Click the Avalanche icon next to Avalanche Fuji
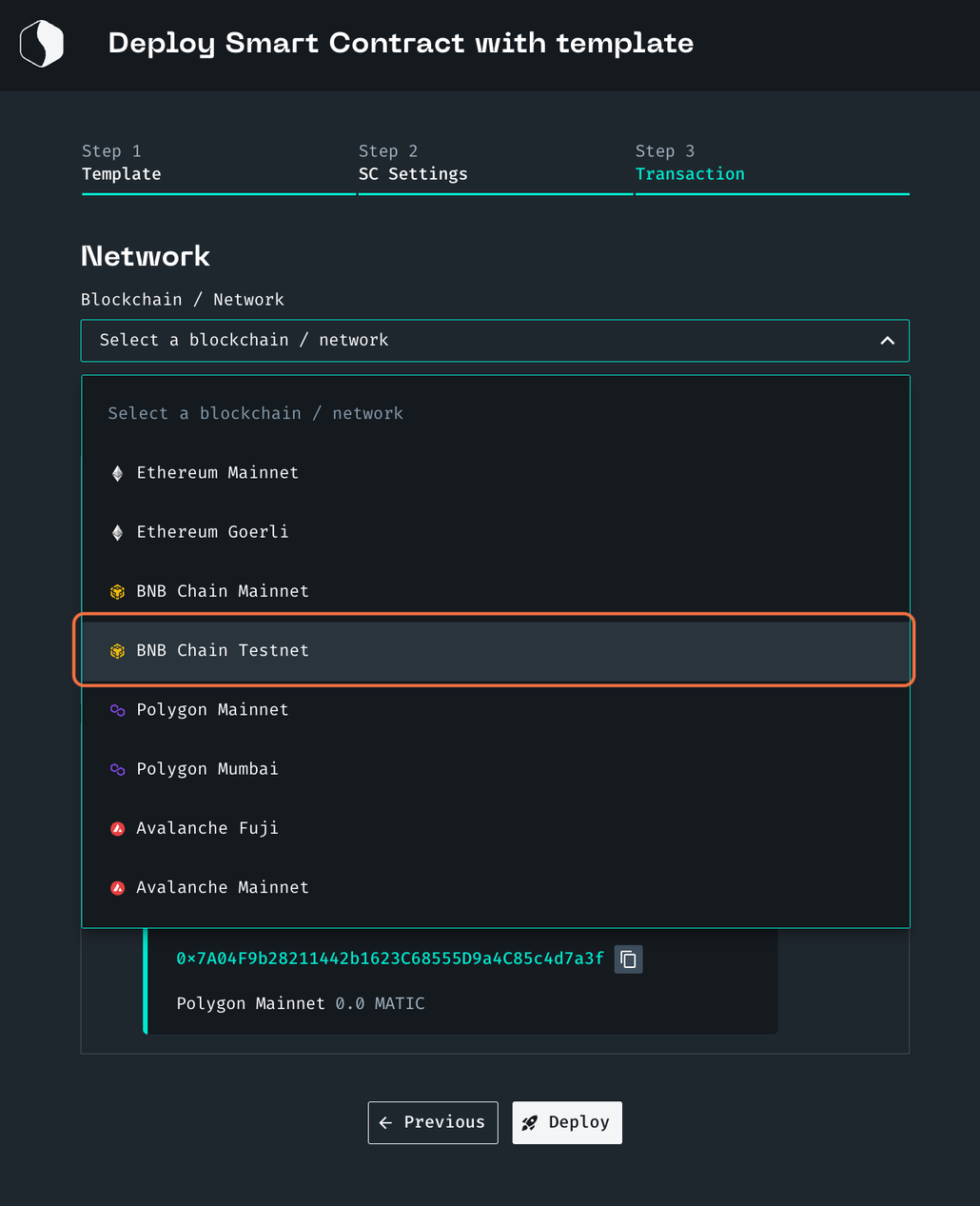 pyautogui.click(x=116, y=828)
